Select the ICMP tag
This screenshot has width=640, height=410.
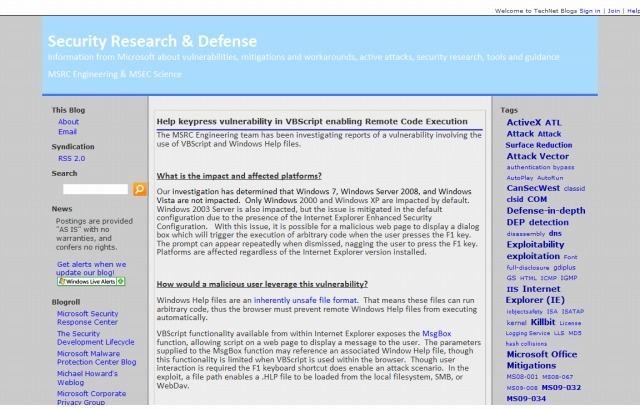point(549,278)
